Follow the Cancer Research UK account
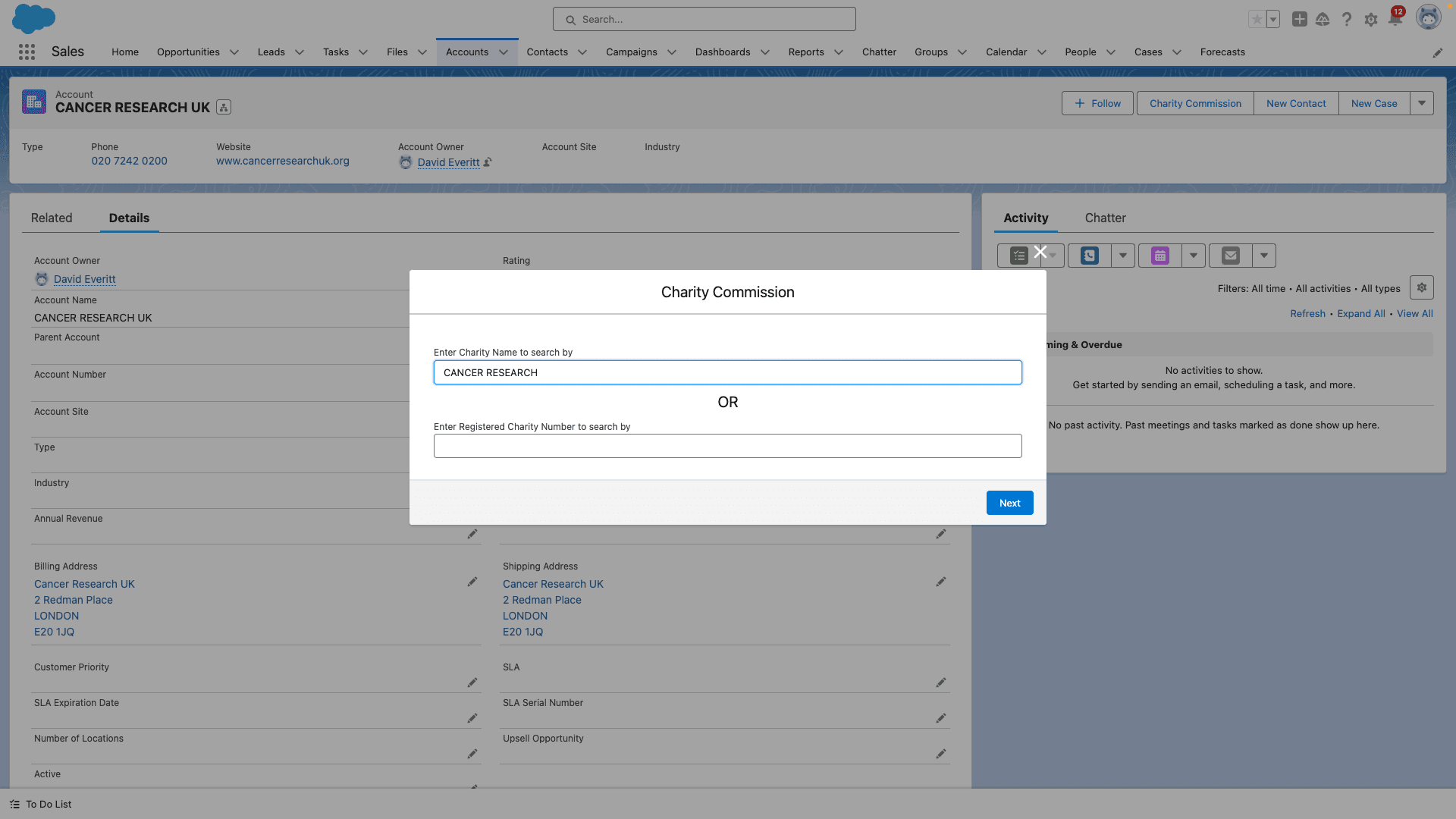Viewport: 1456px width, 819px height. (x=1097, y=103)
